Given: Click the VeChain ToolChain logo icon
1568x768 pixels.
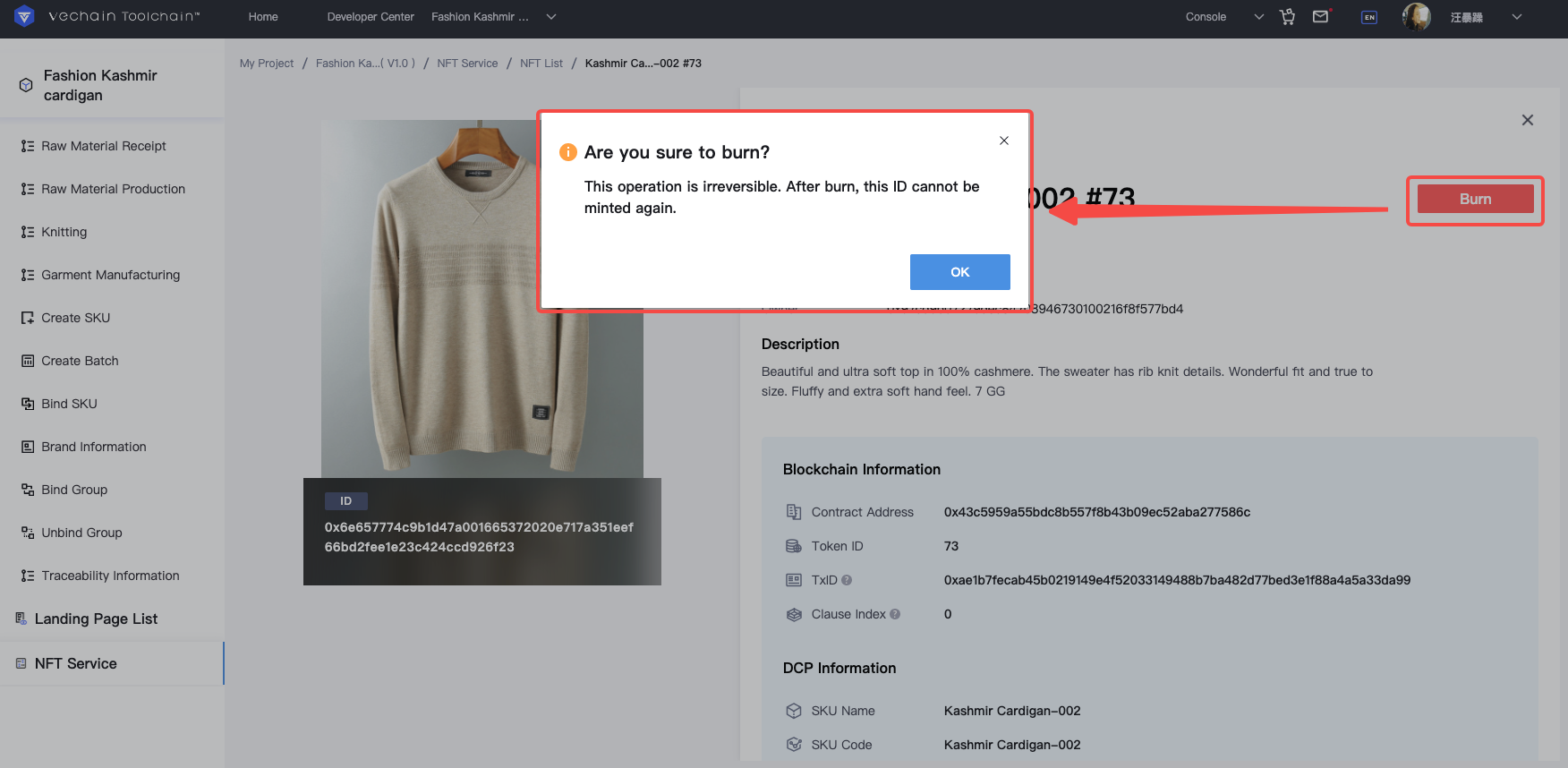Looking at the screenshot, I should pyautogui.click(x=24, y=16).
